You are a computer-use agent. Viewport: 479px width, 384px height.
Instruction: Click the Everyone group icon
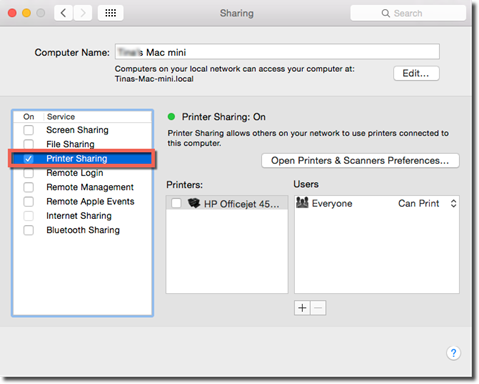pos(302,202)
